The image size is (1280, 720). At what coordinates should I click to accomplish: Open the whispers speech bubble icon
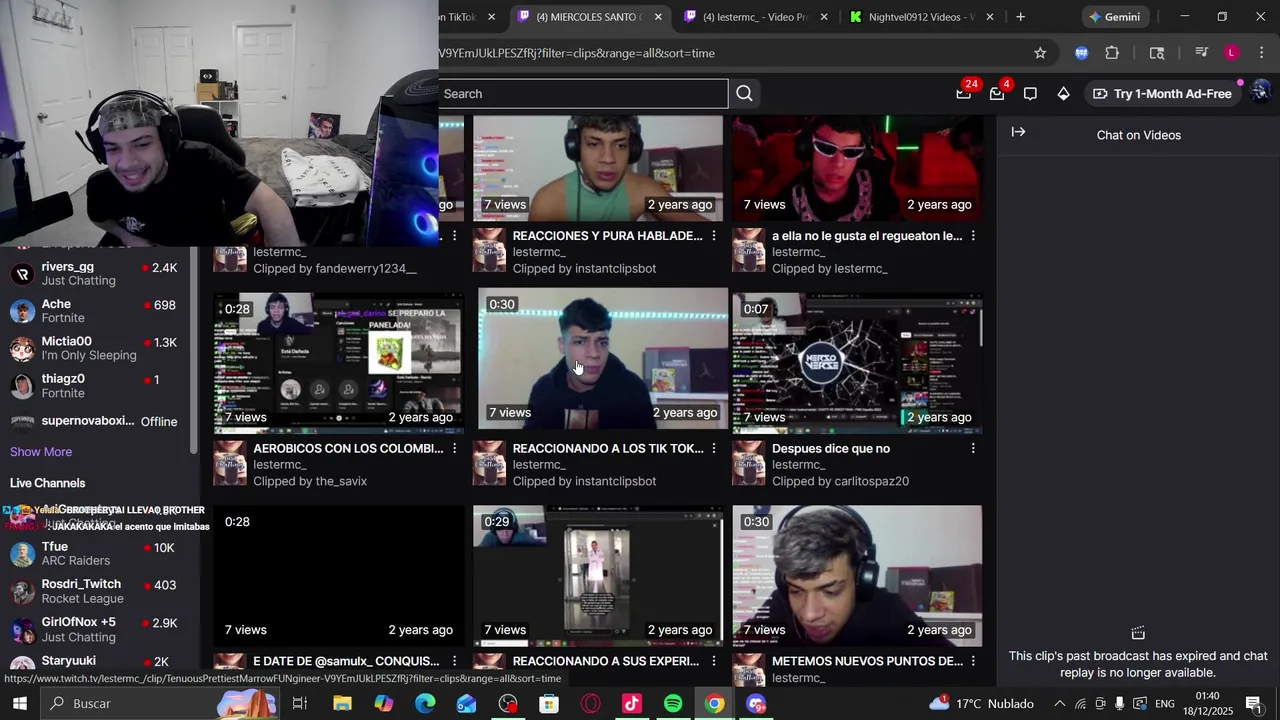[x=1030, y=94]
